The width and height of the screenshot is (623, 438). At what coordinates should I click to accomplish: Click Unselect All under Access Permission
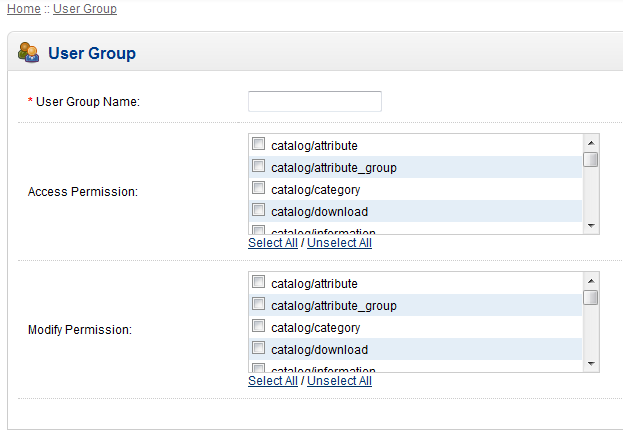tap(339, 243)
